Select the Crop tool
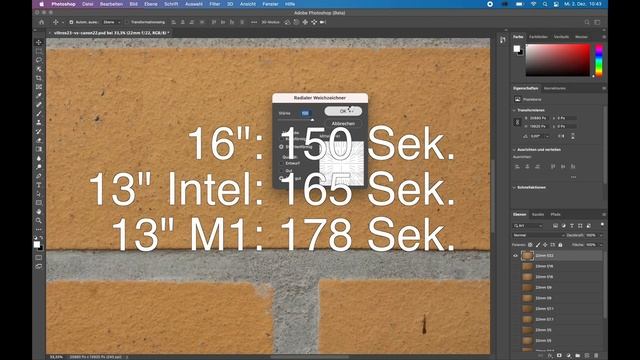640x360 pixels. (39, 78)
